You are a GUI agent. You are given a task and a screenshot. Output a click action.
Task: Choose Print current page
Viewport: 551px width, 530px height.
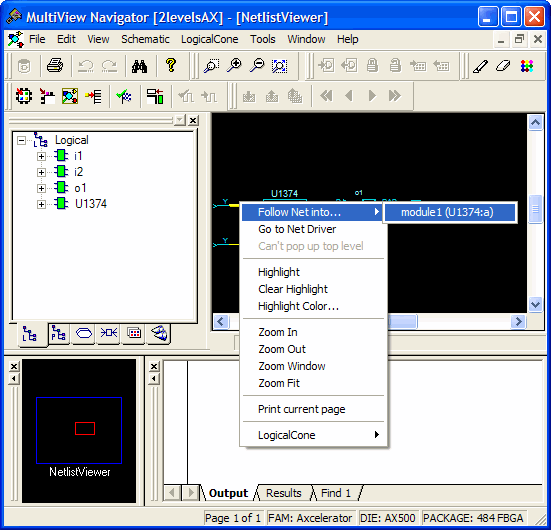click(x=313, y=409)
